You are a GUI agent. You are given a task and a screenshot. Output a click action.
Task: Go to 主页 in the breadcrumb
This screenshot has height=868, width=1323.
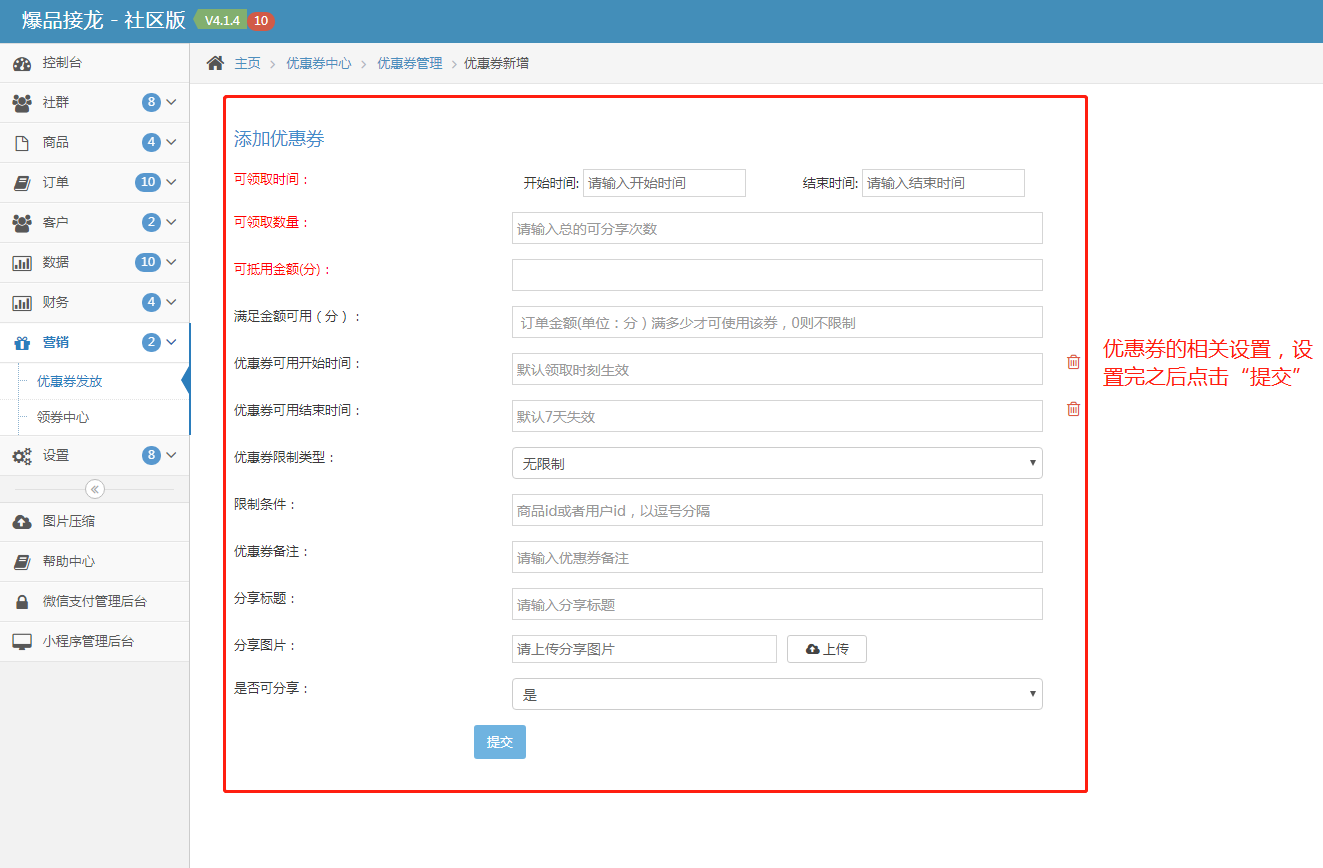point(247,63)
